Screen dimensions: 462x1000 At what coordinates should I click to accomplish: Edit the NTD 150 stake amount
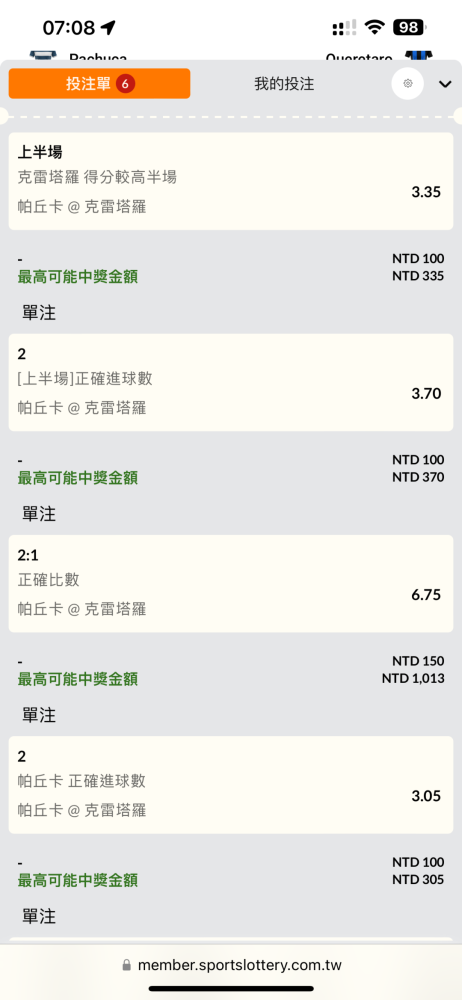click(418, 661)
